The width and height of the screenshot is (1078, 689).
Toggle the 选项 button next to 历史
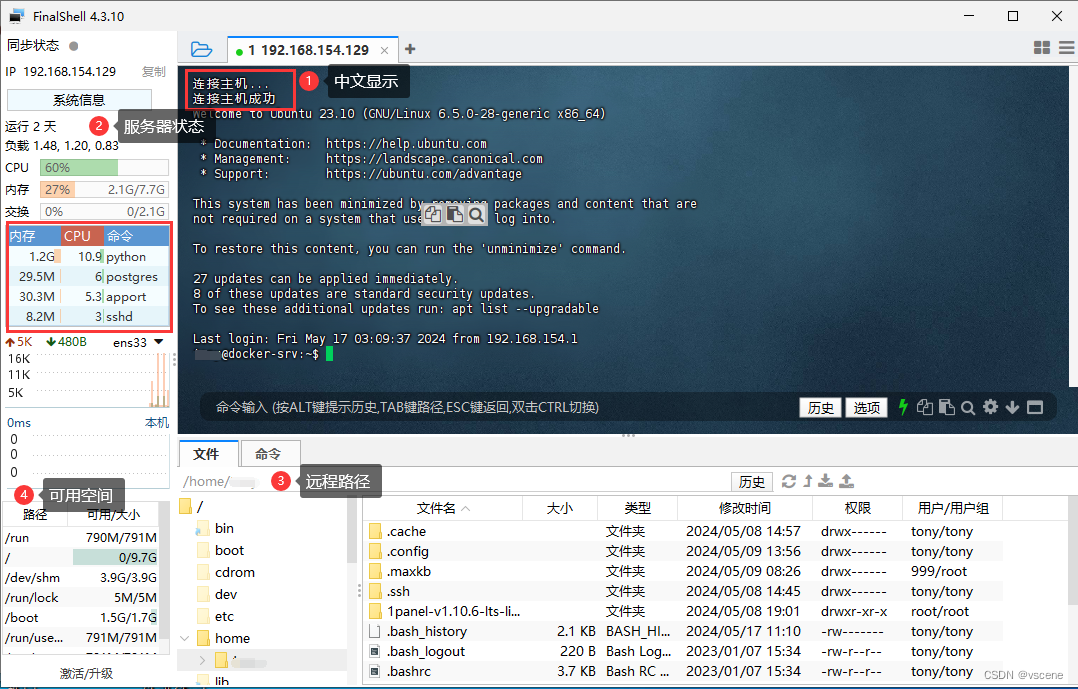click(866, 407)
